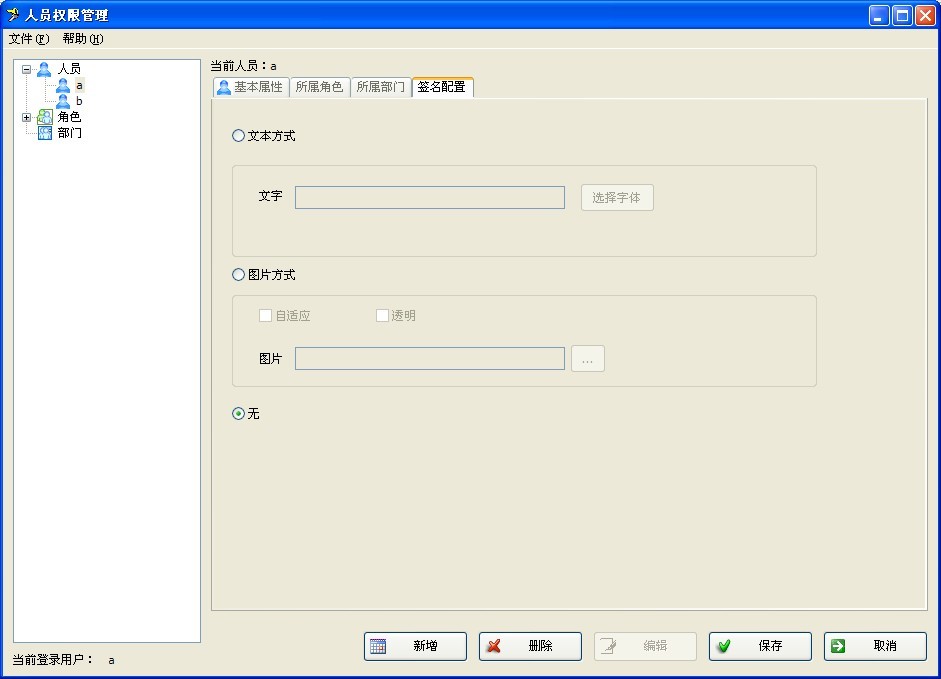
Task: Collapse the 人员 tree node
Action: pos(26,69)
